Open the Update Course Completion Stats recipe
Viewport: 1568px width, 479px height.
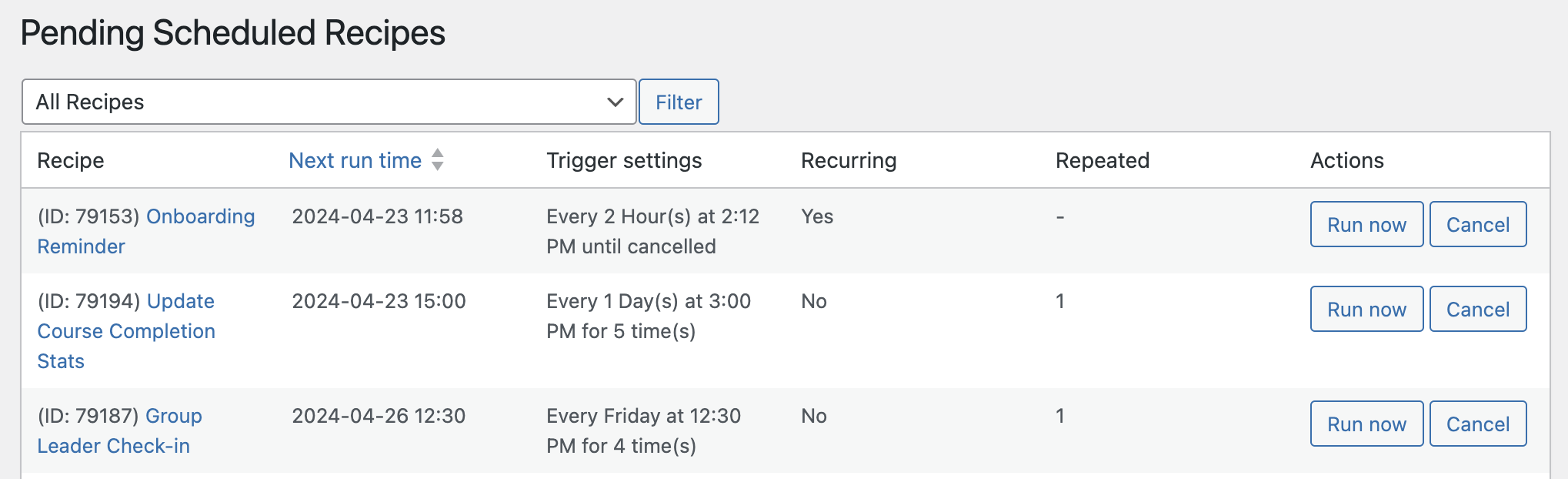[126, 331]
